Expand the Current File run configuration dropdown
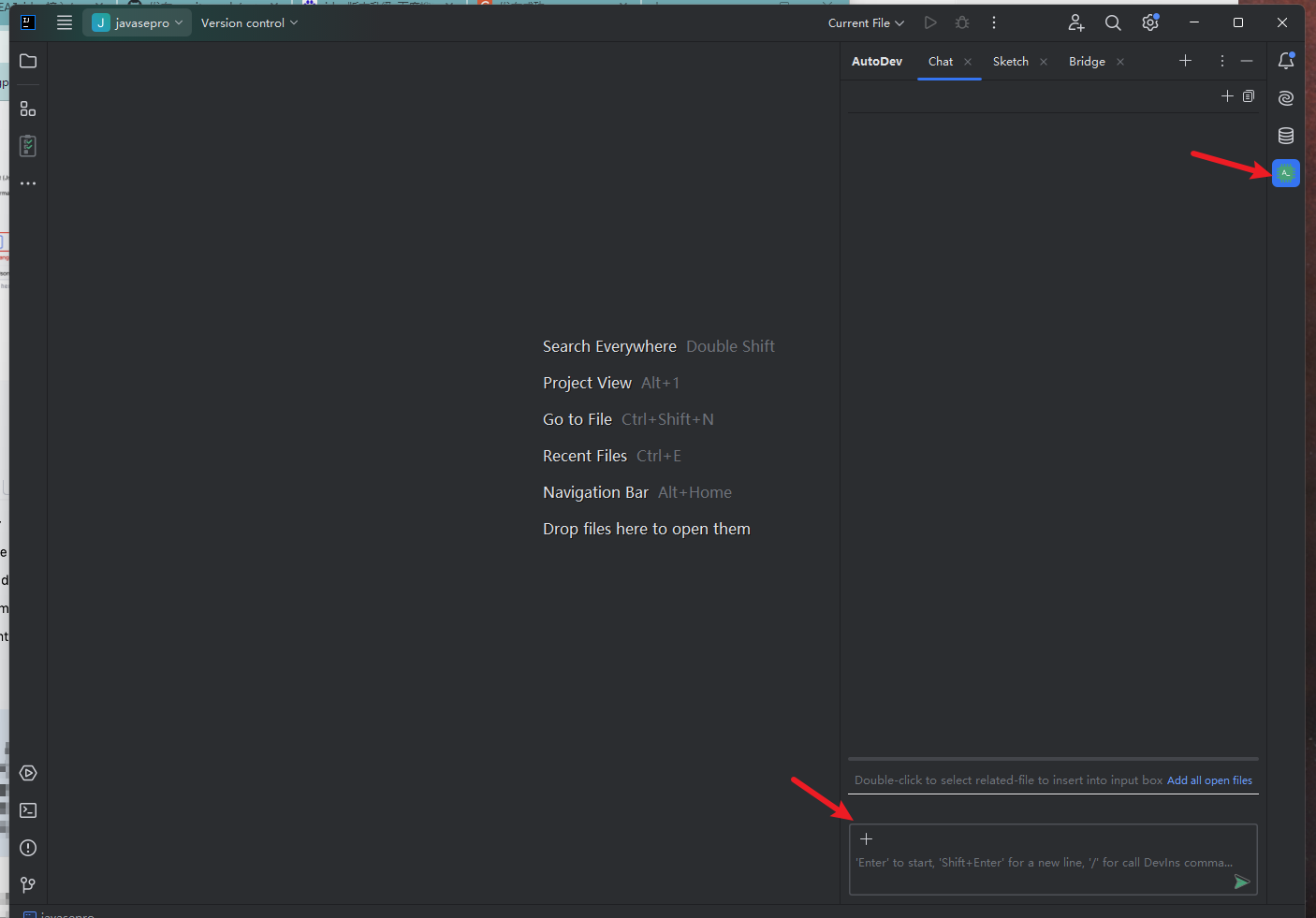Screen dimensions: 1316x918 click(865, 22)
